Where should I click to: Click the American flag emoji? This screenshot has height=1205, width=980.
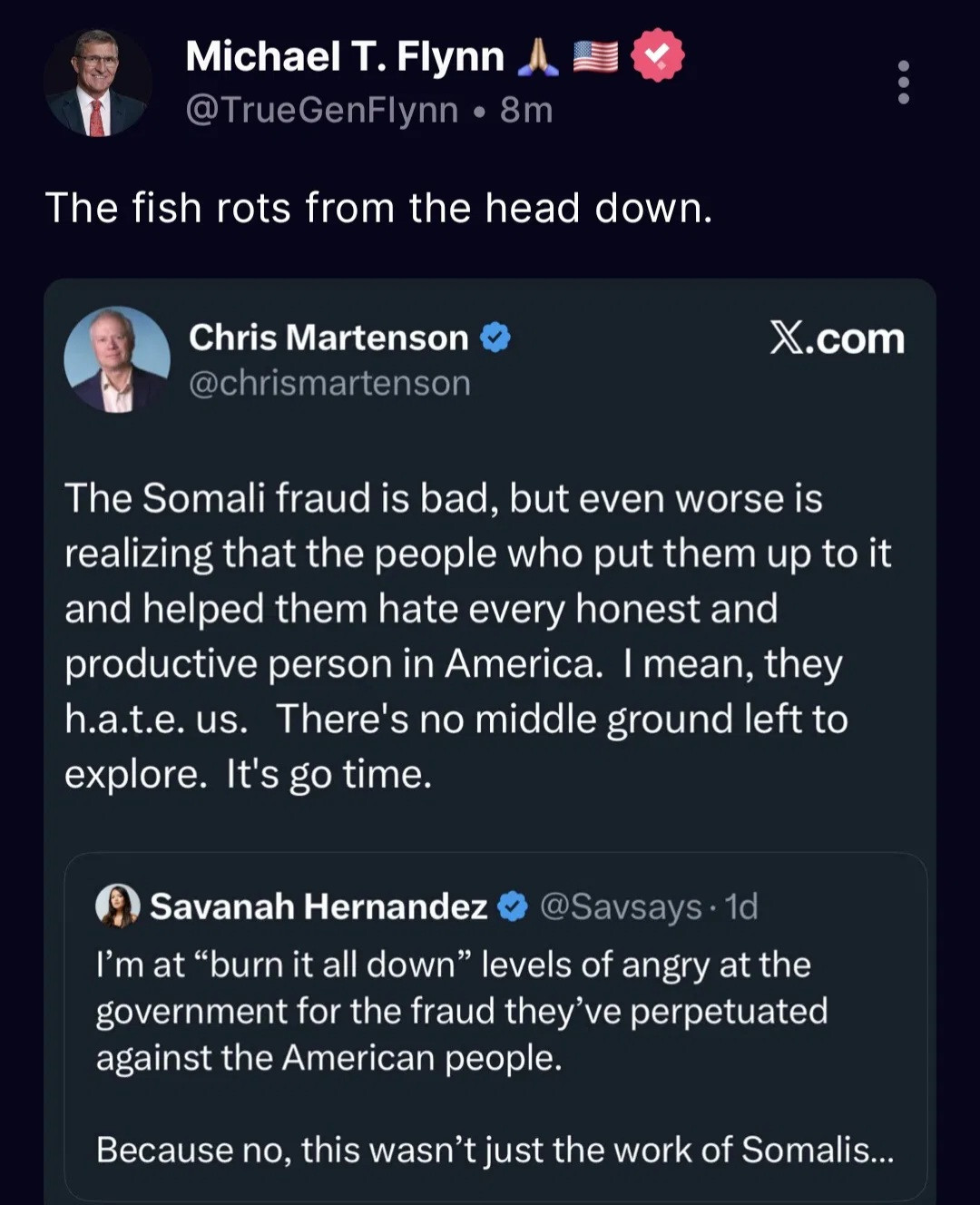[x=595, y=56]
